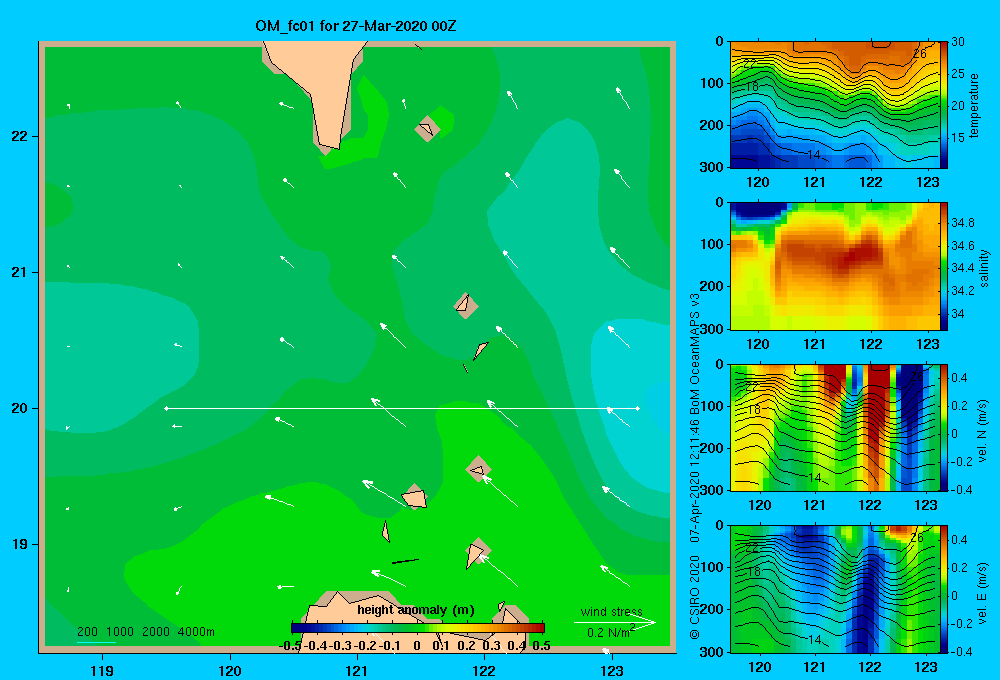Click the salinity color scale bar

click(x=944, y=266)
